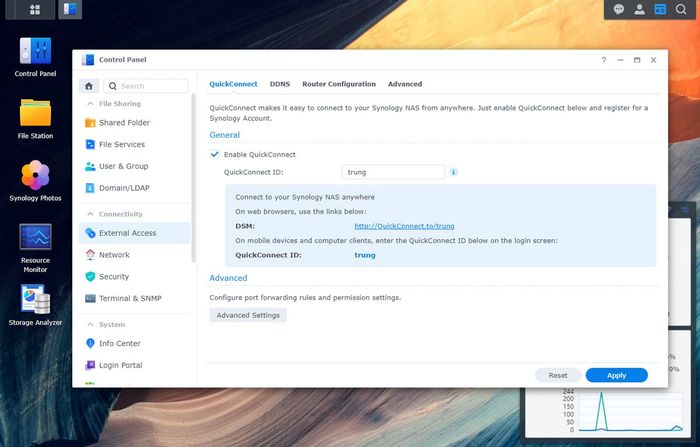The image size is (700, 447).
Task: Open Control Panel desktop shortcut
Action: point(35,58)
